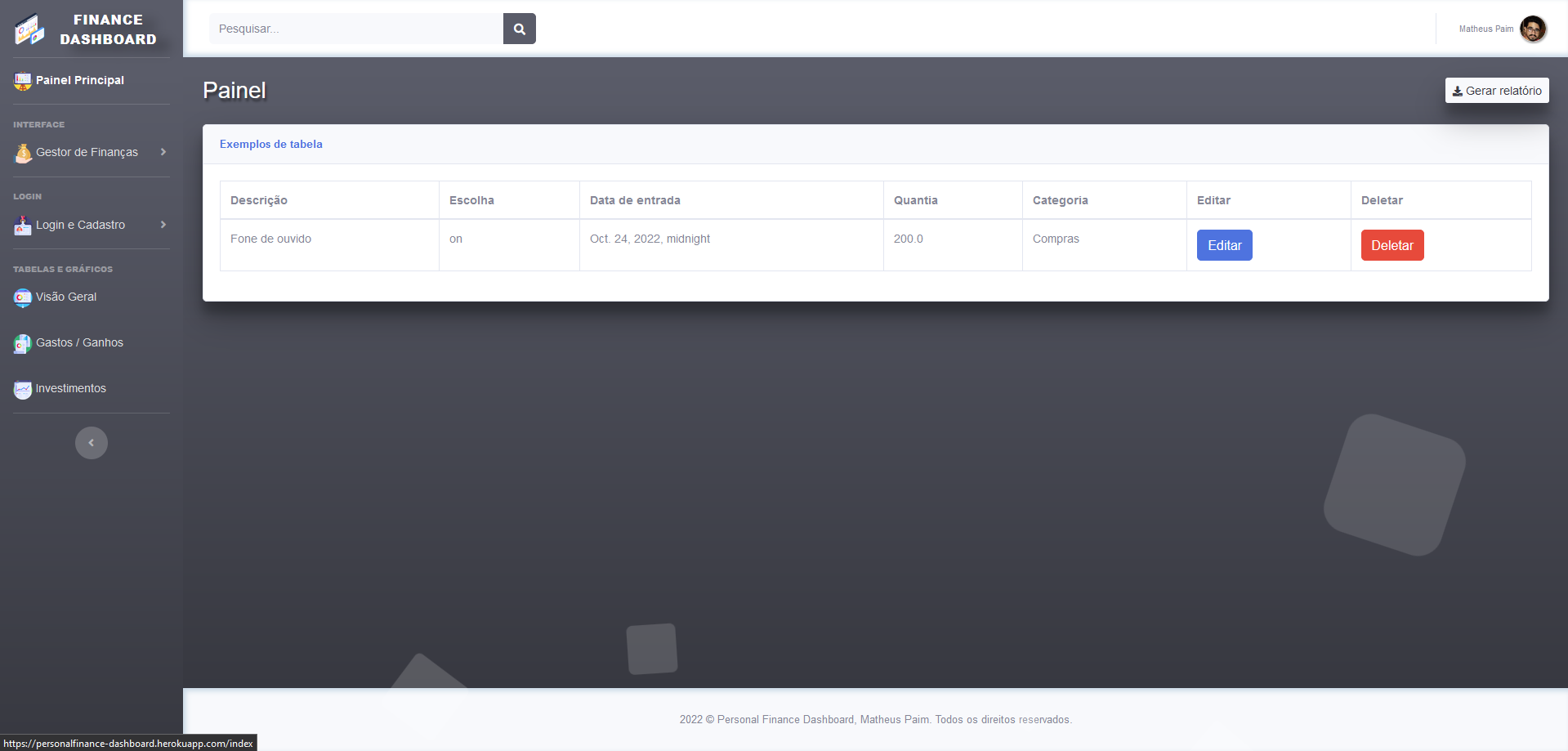
Task: Expand the Gestor de Finanças submenu
Action: coord(163,152)
